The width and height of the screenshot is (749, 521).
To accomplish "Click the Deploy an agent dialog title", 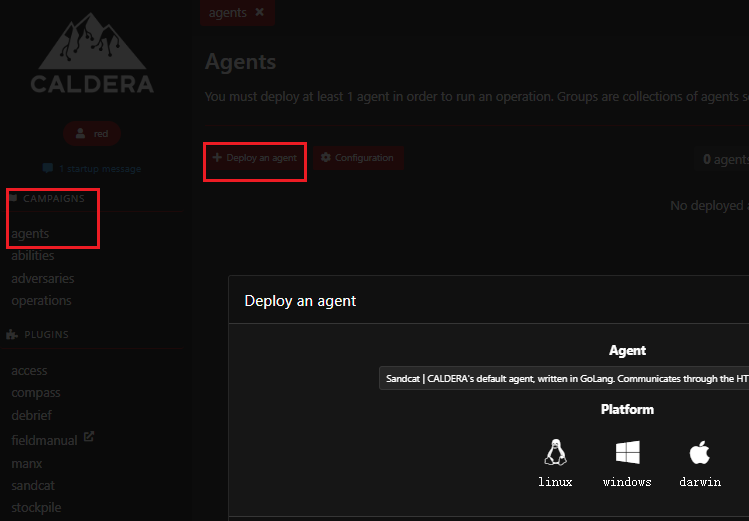I will (300, 301).
